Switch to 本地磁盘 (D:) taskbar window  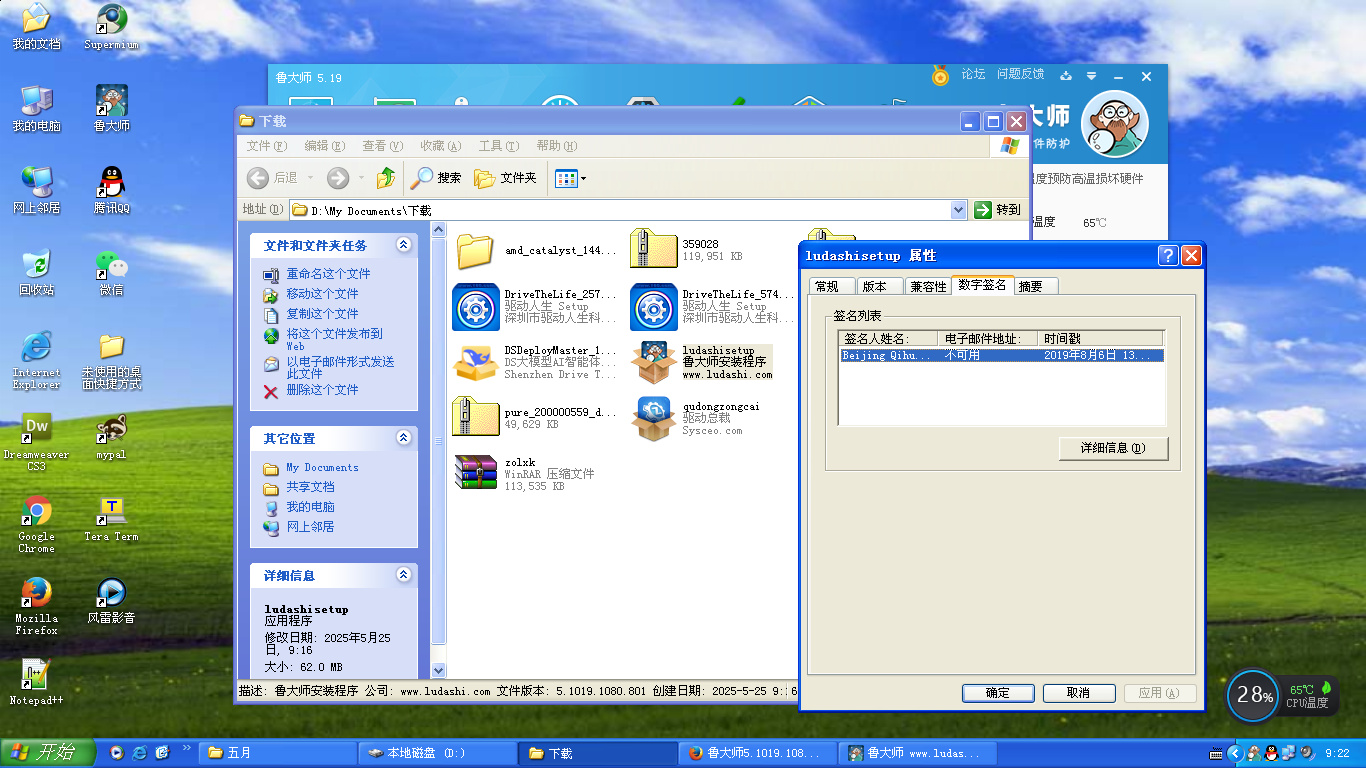[437, 753]
